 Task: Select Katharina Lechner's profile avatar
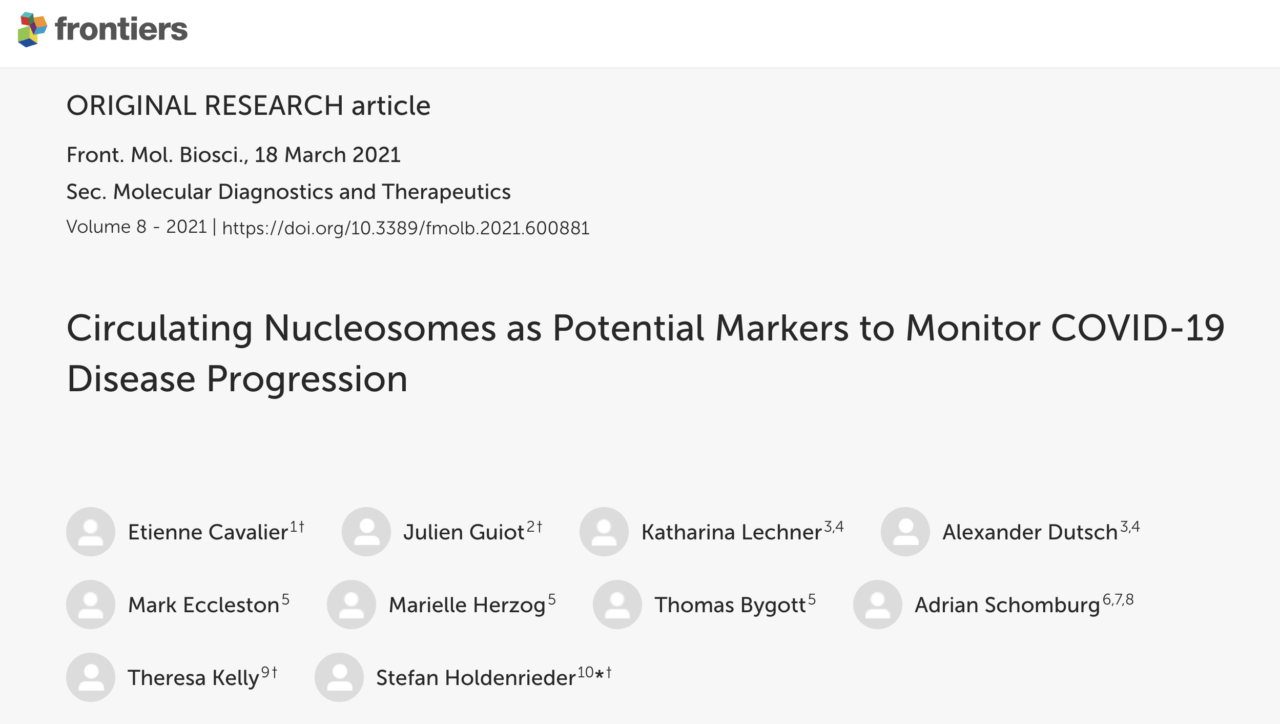point(604,532)
